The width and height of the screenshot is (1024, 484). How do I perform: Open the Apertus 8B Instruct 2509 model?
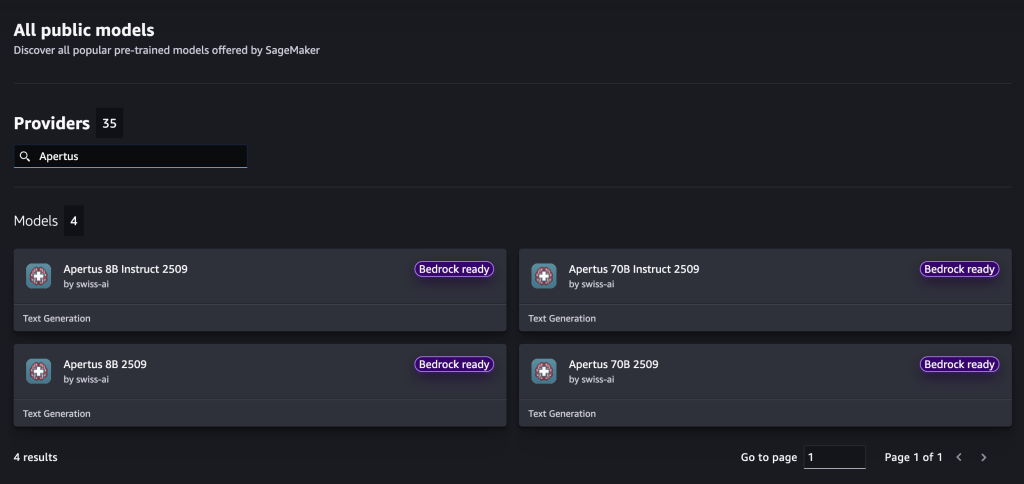pos(125,269)
